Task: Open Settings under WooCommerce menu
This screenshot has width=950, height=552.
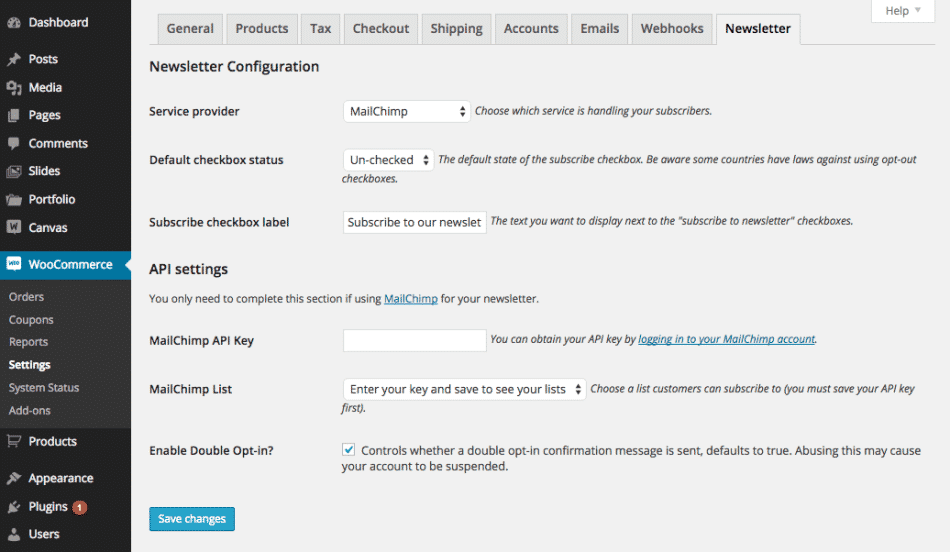Action: (30, 365)
